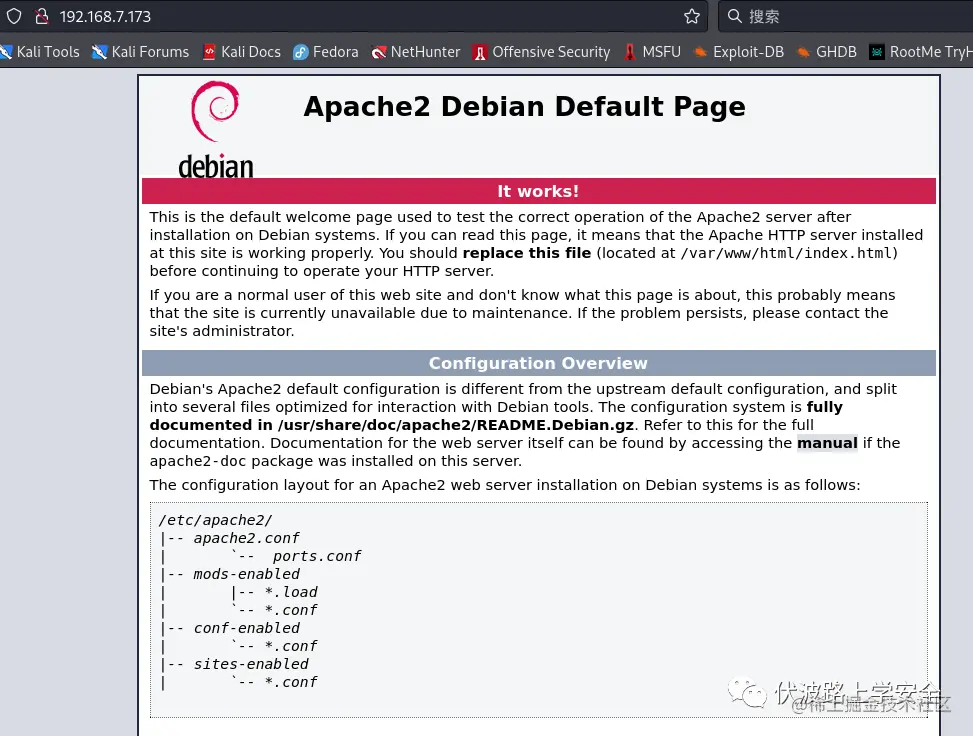Click *.conf under sites-enabled
The width and height of the screenshot is (973, 736).
291,682
